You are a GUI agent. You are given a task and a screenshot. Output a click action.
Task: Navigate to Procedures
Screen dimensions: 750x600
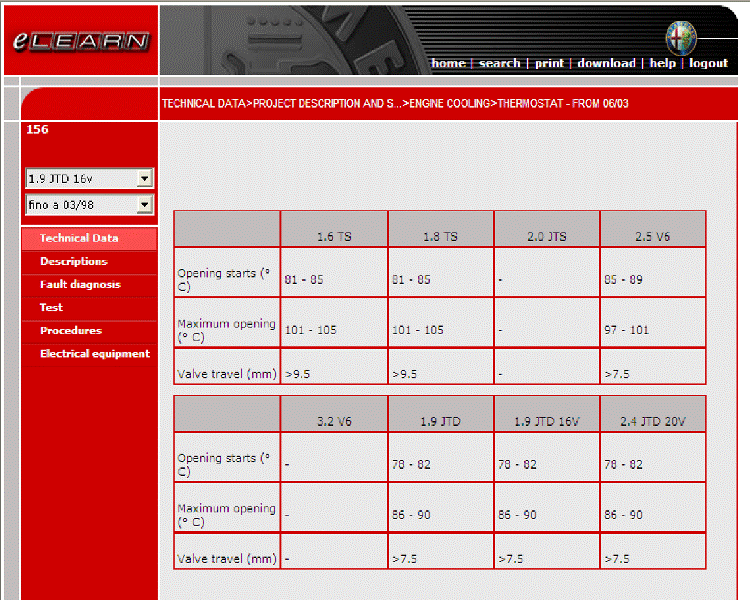click(x=71, y=330)
